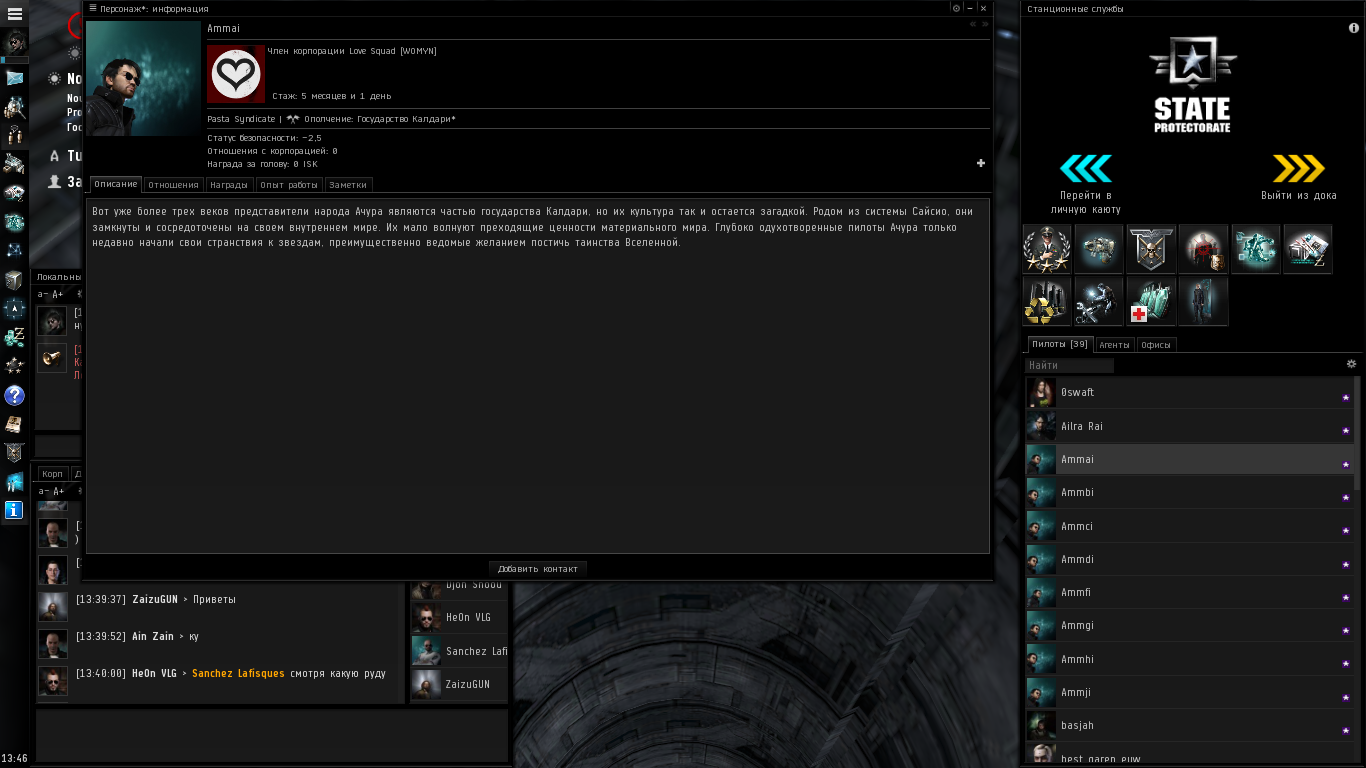Image resolution: width=1366 pixels, height=768 pixels.
Task: Open the ship fitting station service
Action: 1099,249
